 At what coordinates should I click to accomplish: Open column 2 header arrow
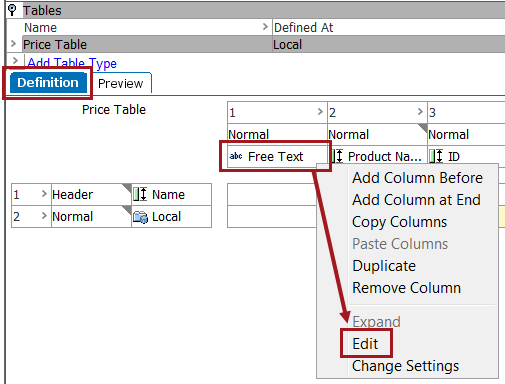pos(420,111)
